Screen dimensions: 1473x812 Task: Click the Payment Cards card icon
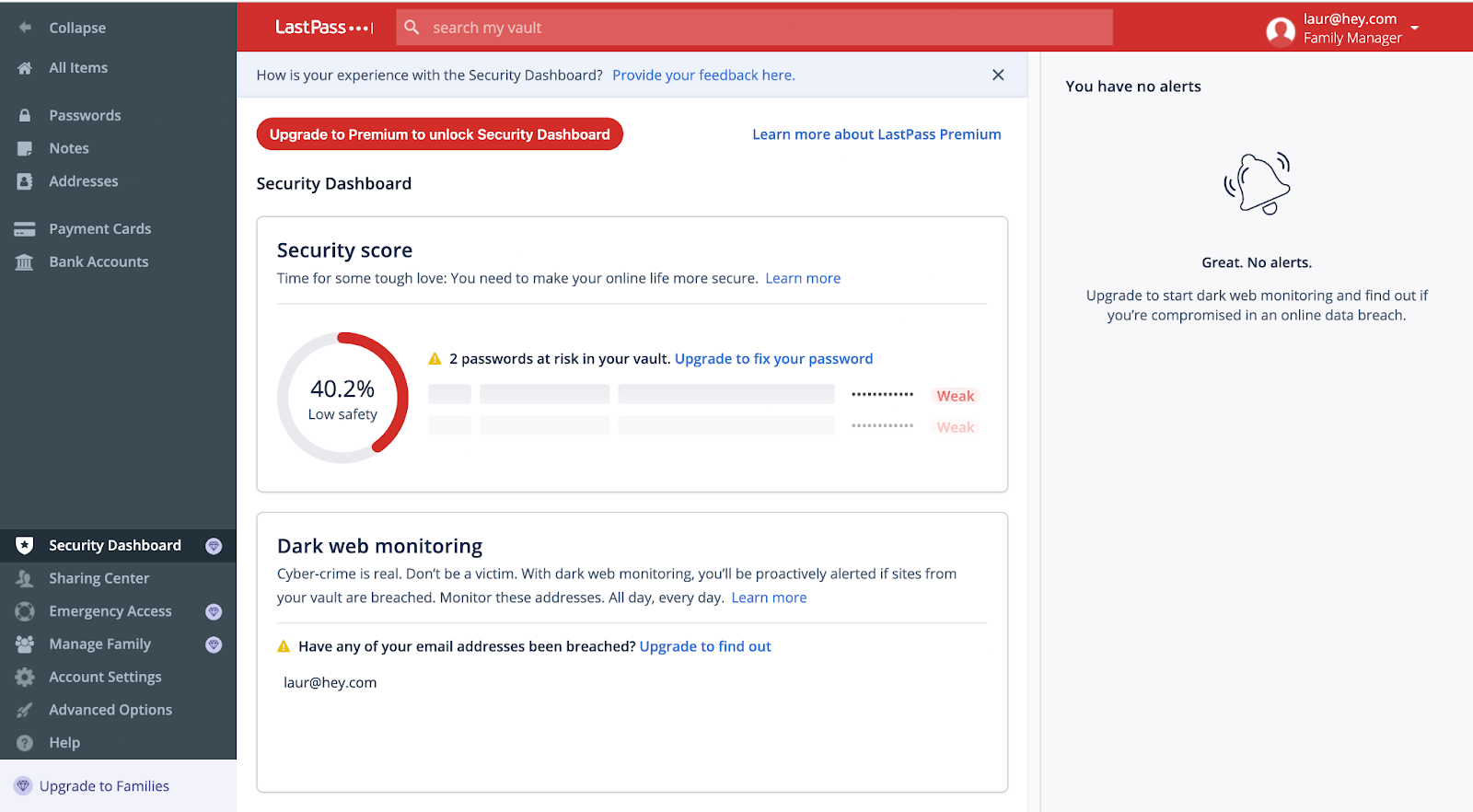[x=25, y=229]
